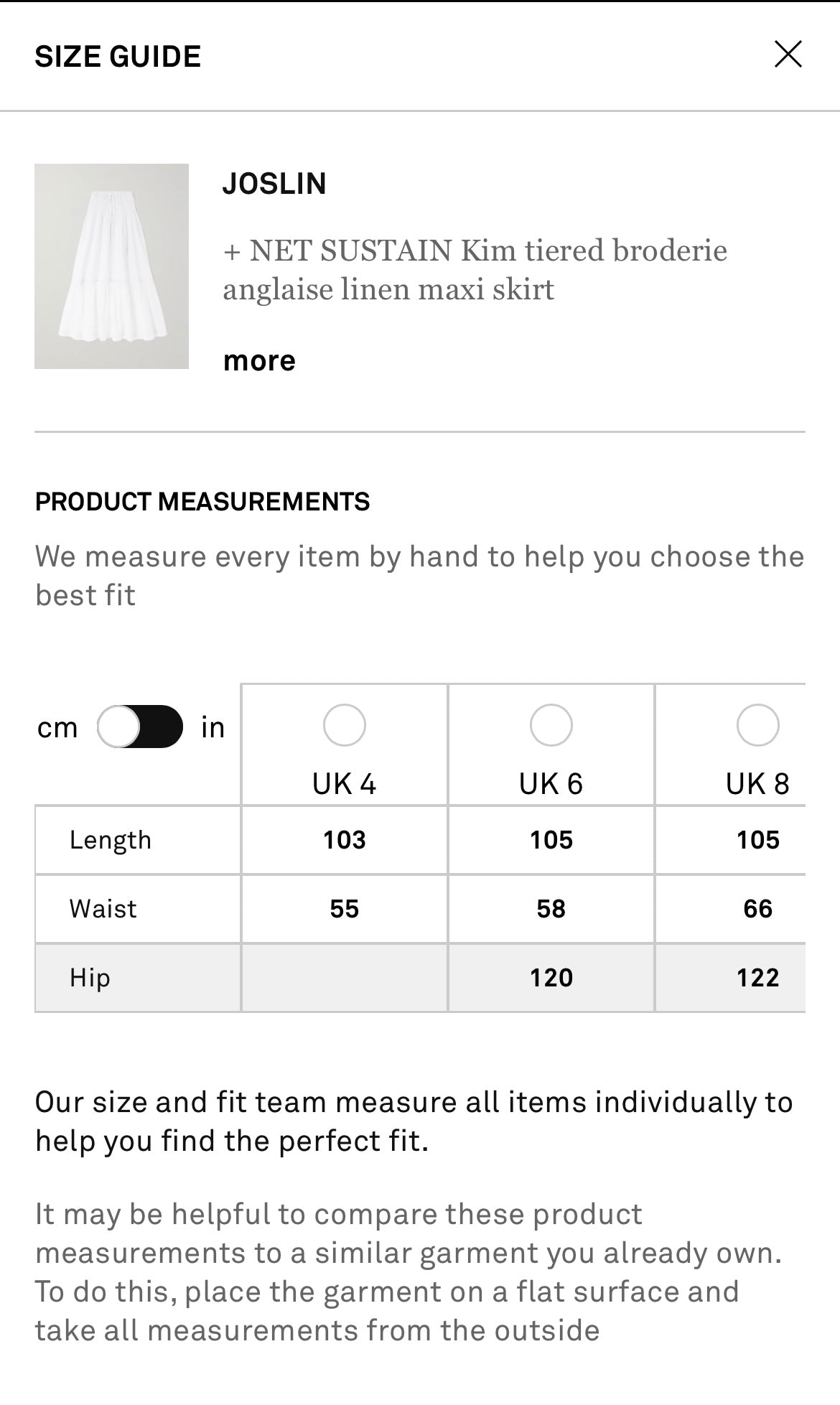Viewport: 840px width, 1405px height.
Task: Select the UK 4 size radio button
Action: point(344,725)
